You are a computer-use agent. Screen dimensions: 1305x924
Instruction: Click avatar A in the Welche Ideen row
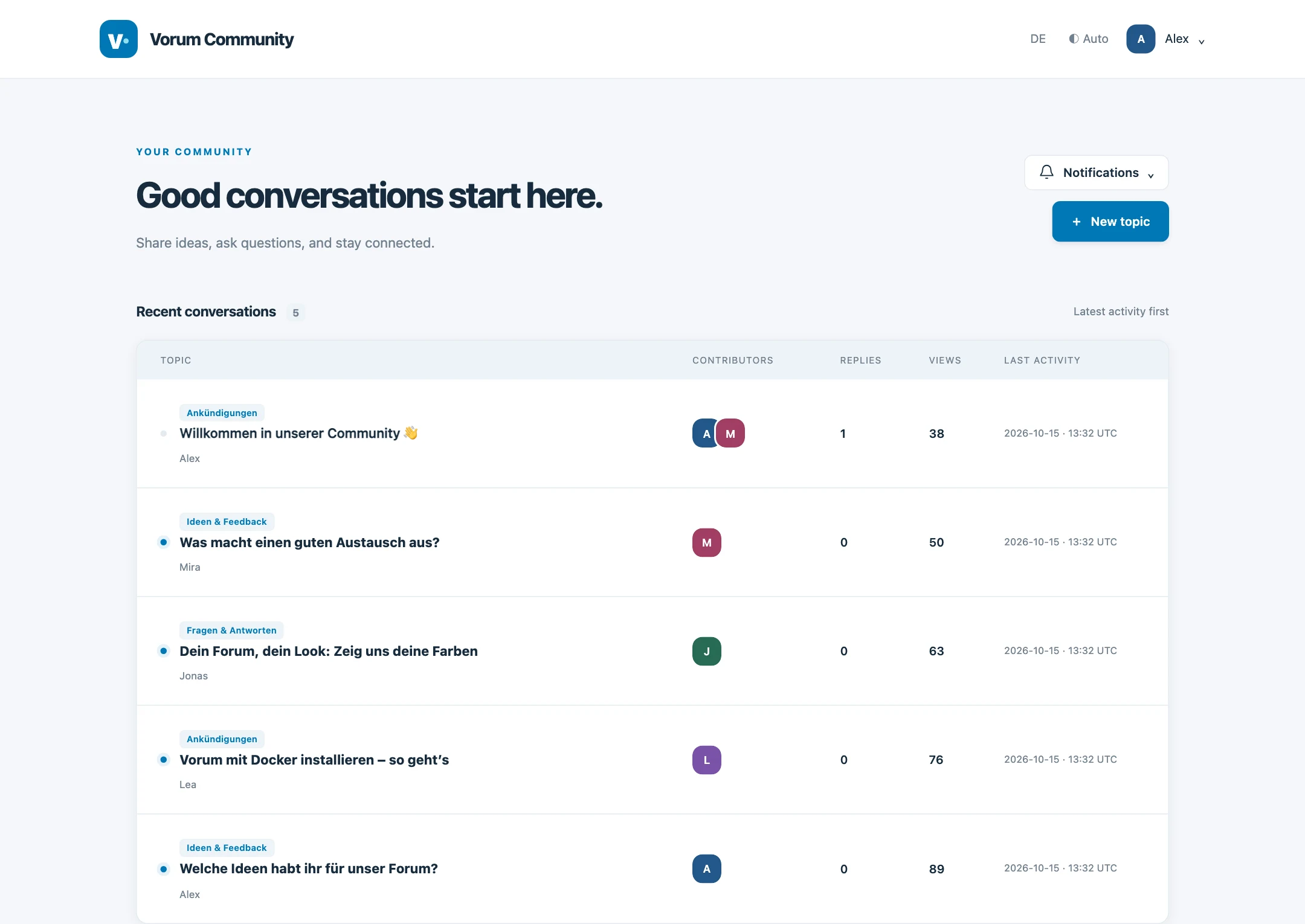tap(707, 868)
